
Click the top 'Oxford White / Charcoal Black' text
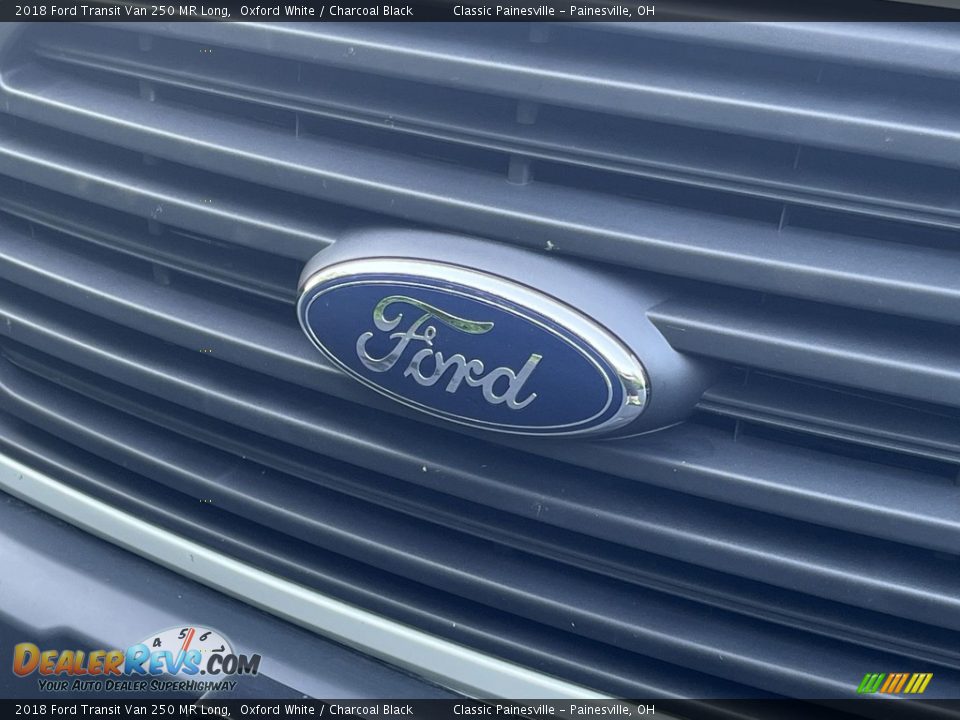pos(326,10)
